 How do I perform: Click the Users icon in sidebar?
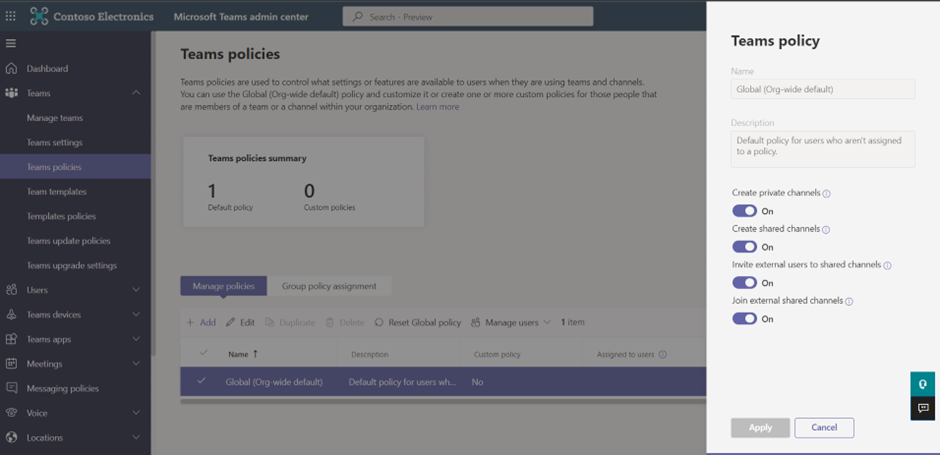click(11, 290)
